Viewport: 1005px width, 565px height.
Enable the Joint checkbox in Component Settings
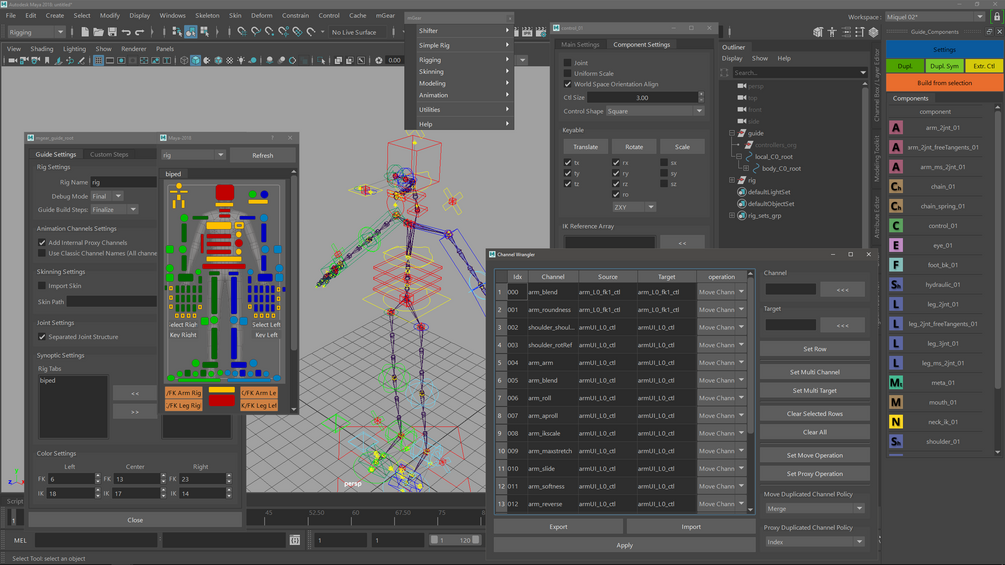pyautogui.click(x=567, y=63)
